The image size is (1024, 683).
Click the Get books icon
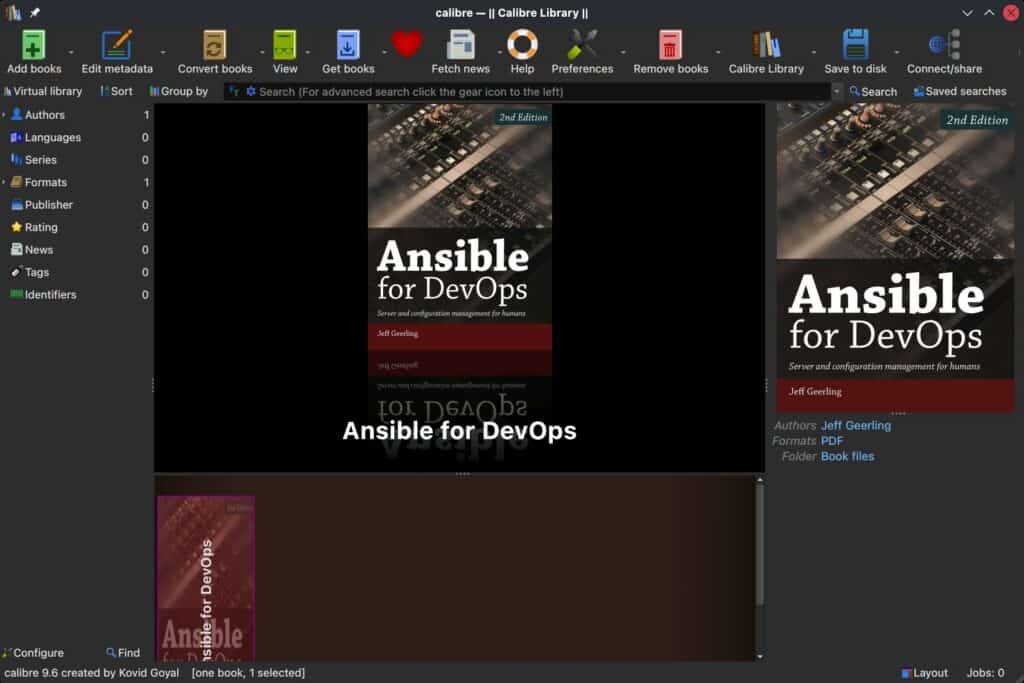[x=346, y=45]
